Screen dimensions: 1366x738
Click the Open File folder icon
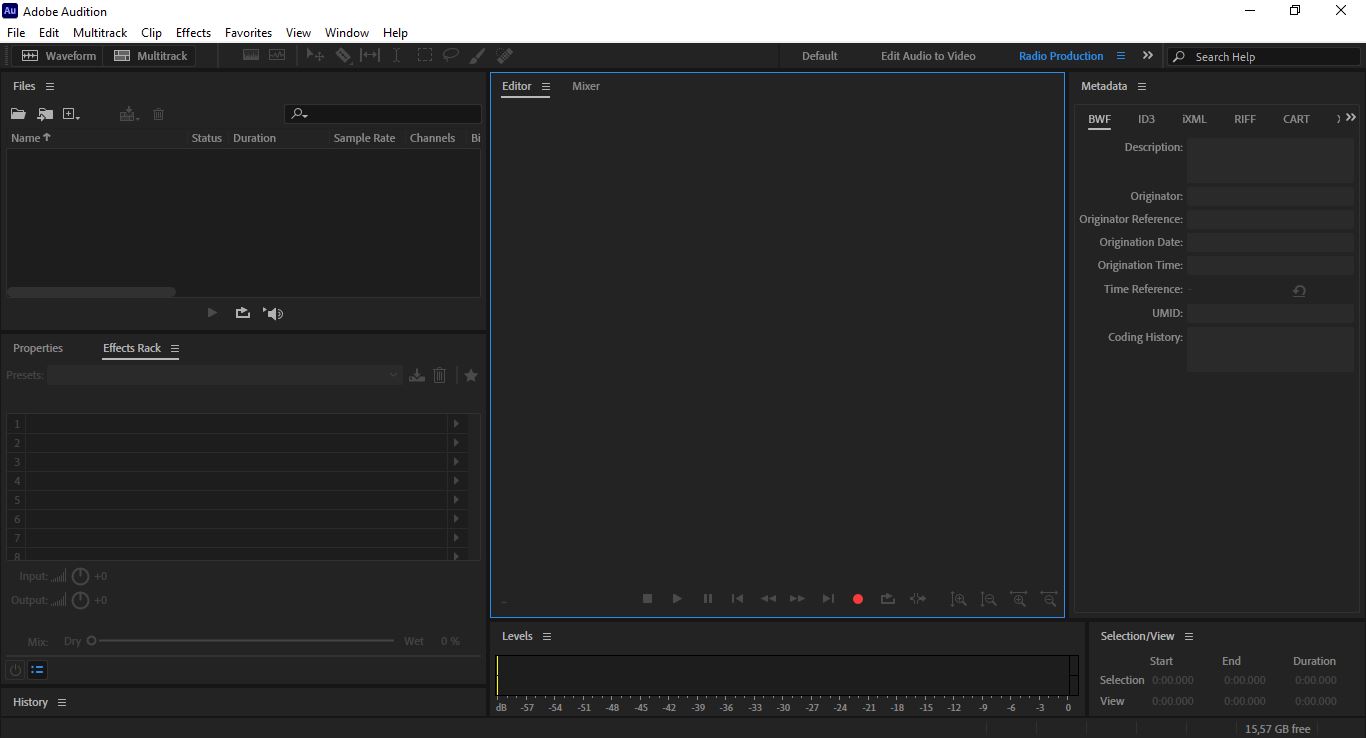(x=18, y=115)
